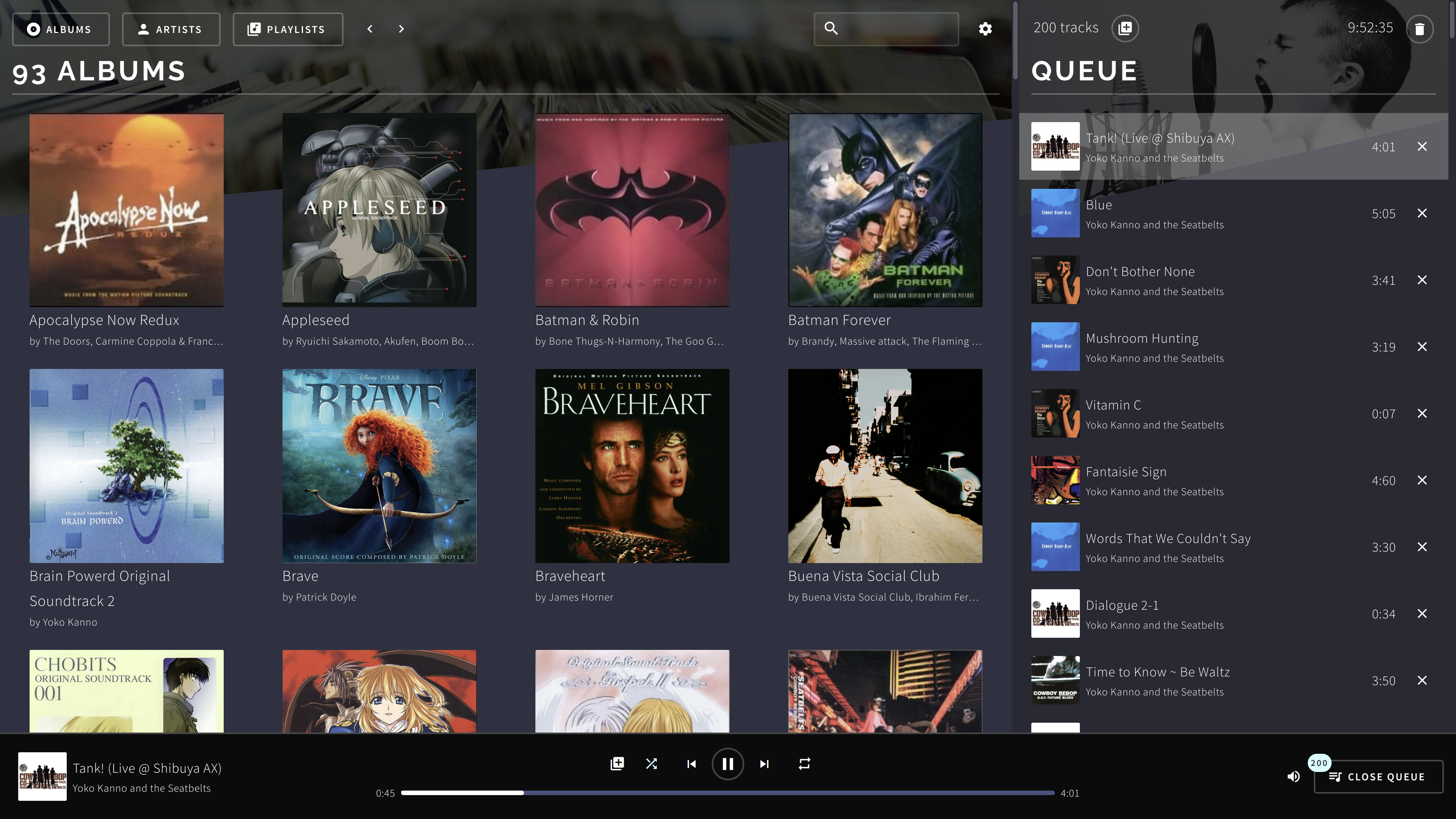The height and width of the screenshot is (819, 1456).
Task: Enable shuffle playback
Action: 652,764
